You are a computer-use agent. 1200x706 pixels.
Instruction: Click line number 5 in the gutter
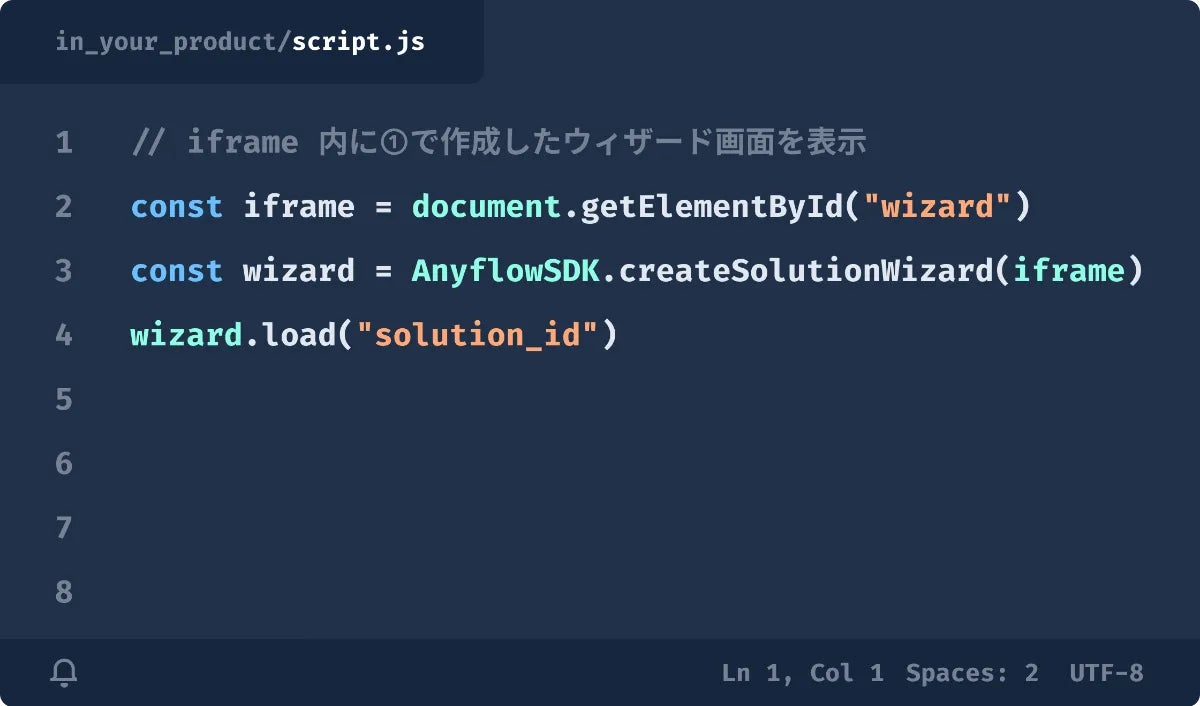pos(64,400)
